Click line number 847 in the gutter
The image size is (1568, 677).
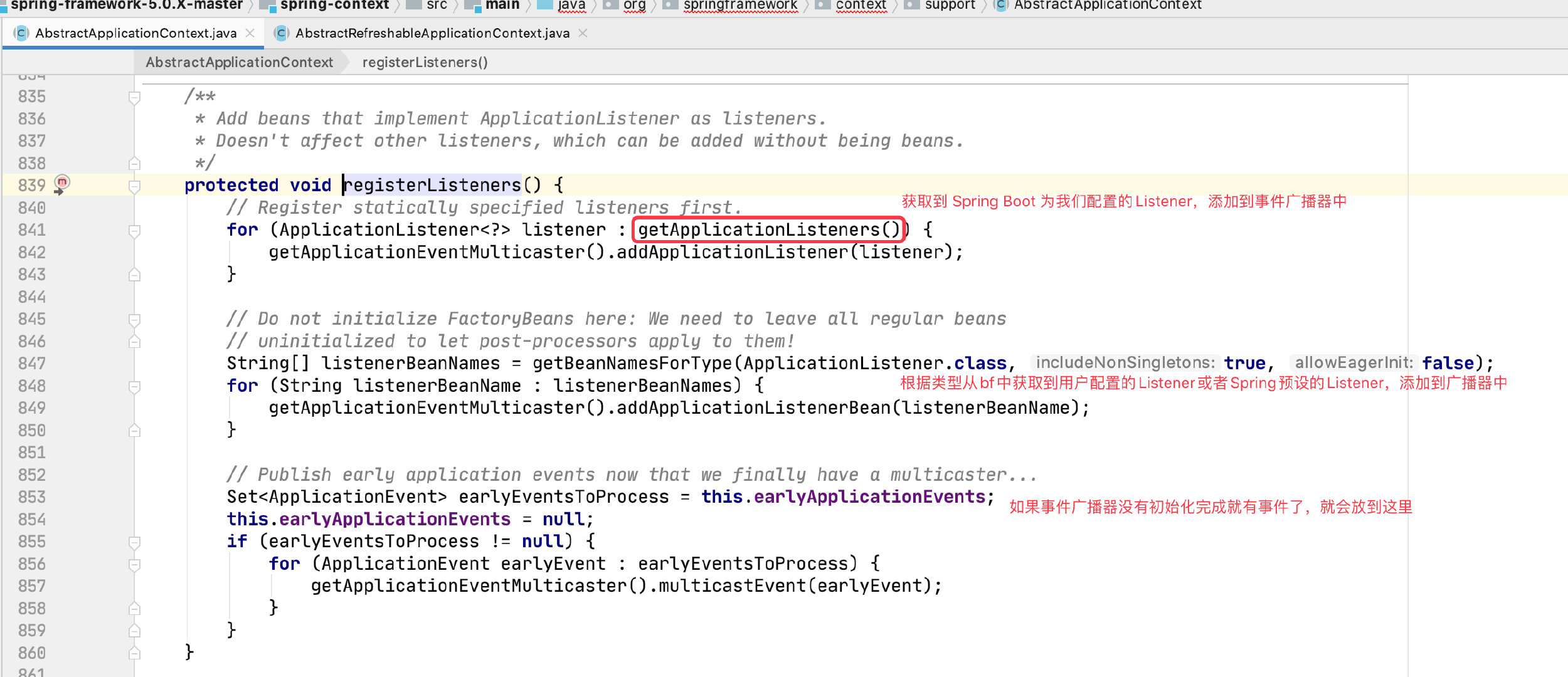pyautogui.click(x=32, y=364)
